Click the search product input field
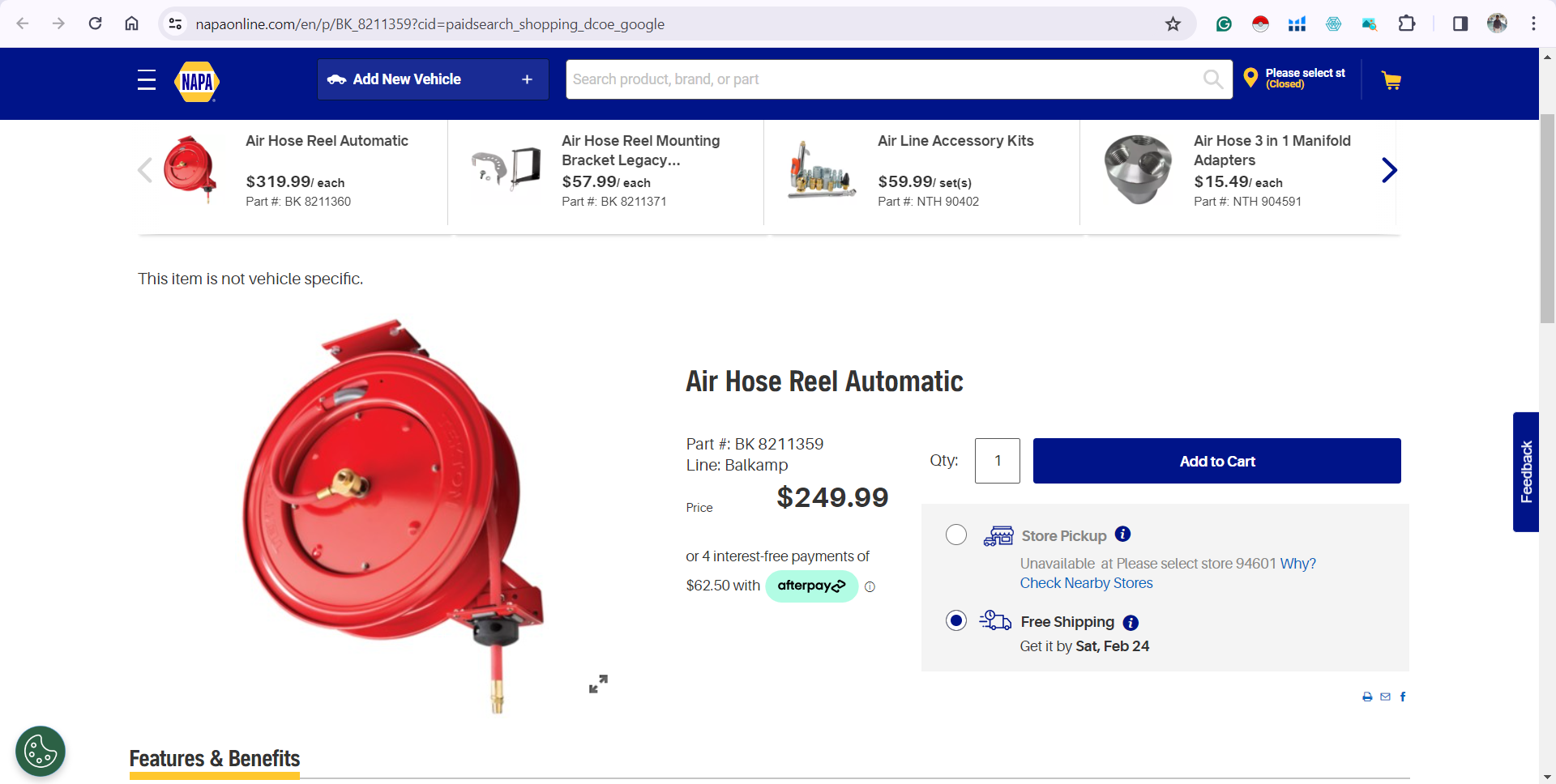Screen dimensions: 1556x784 [x=883, y=79]
